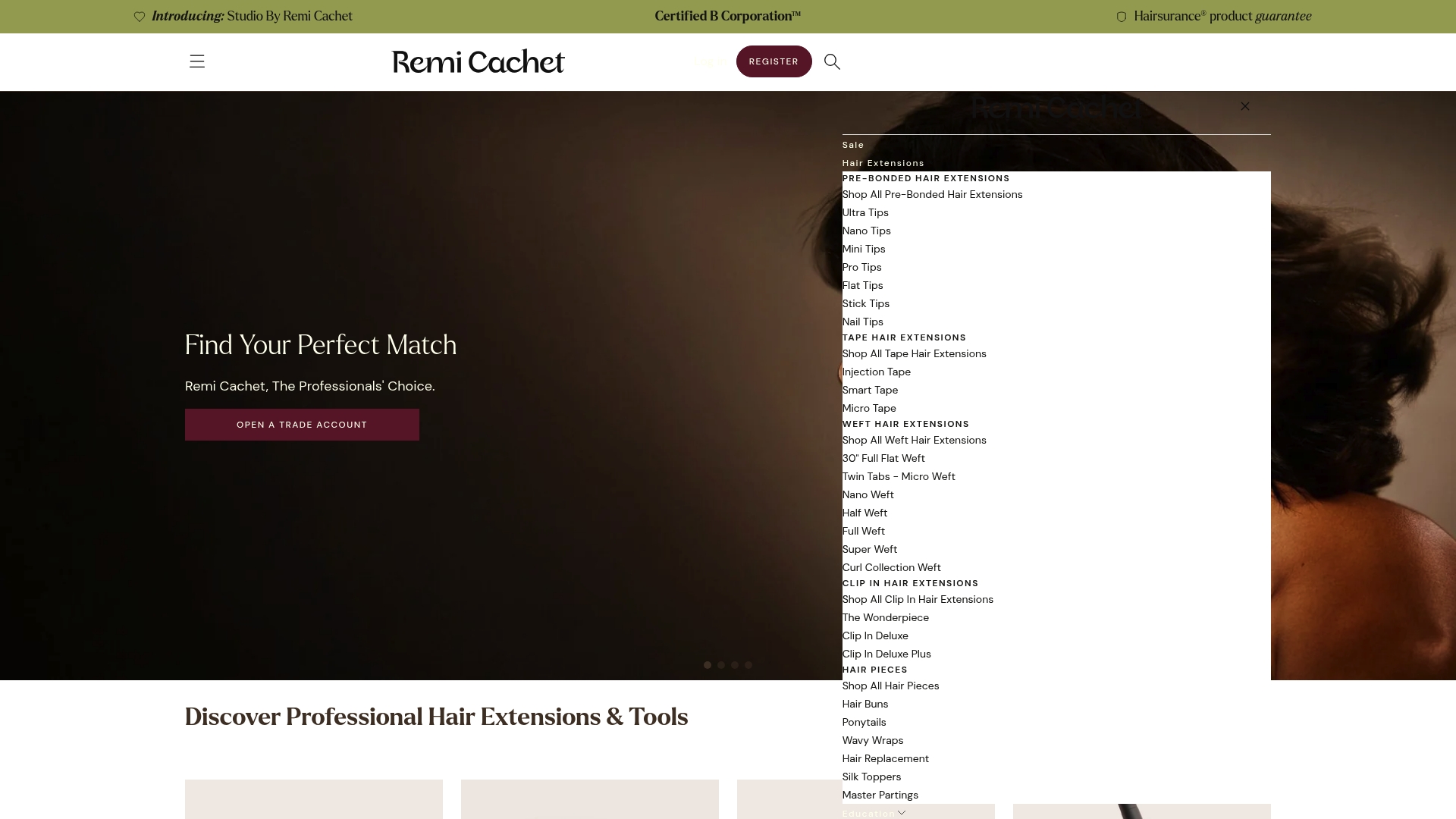The width and height of the screenshot is (1456, 819).
Task: Open the Sale menu item
Action: [853, 145]
